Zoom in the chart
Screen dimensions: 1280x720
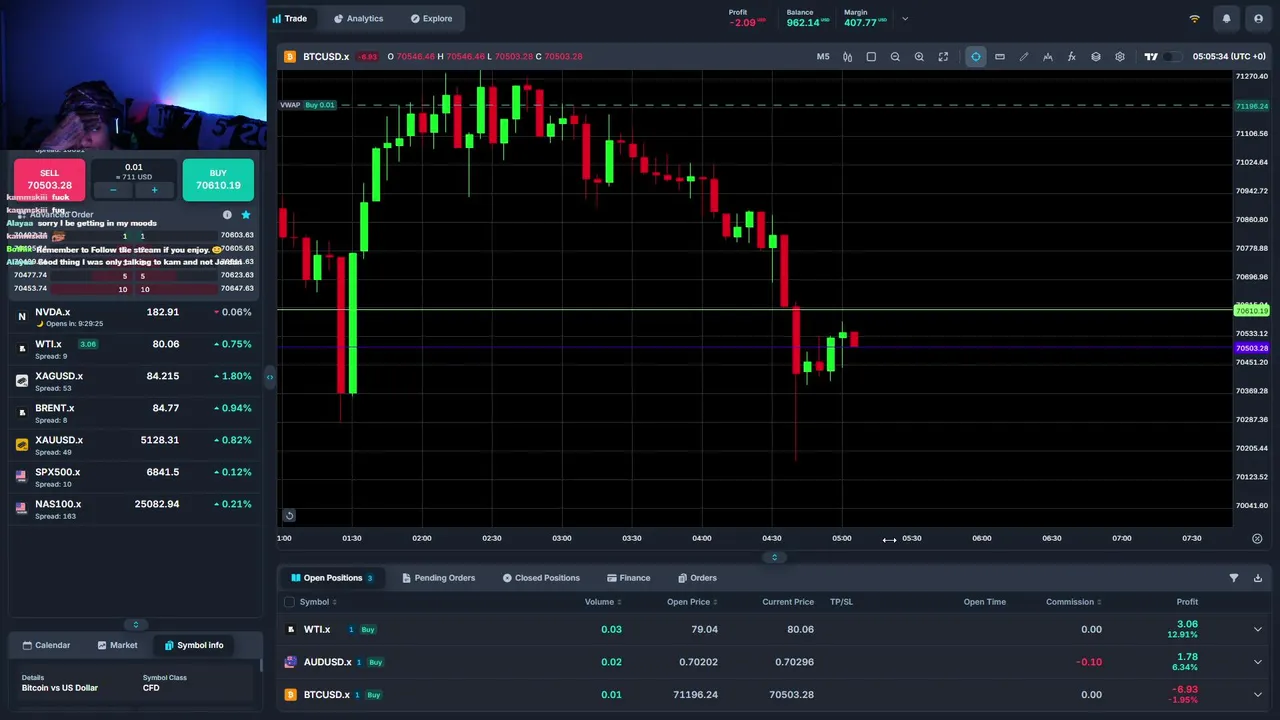[919, 57]
